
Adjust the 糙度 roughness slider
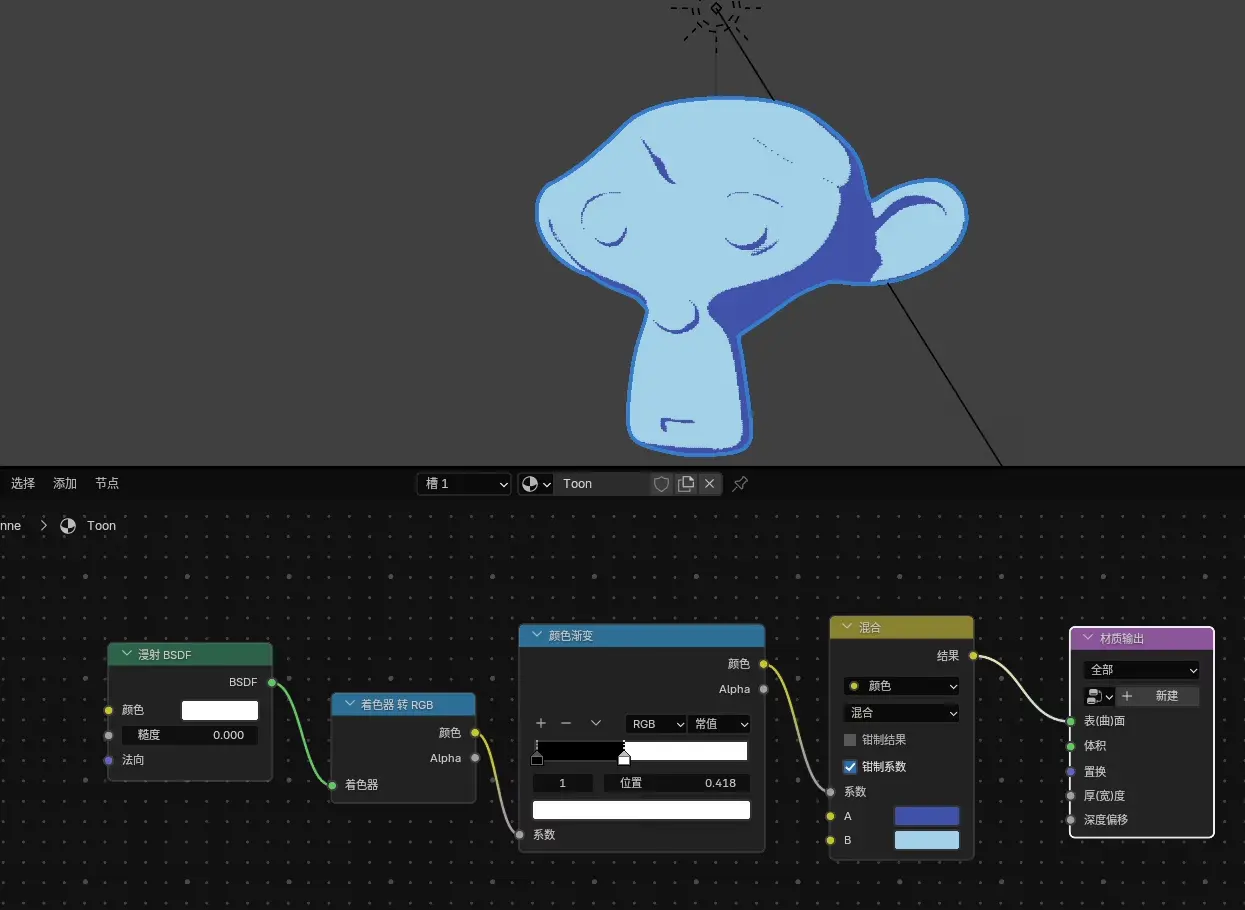coord(190,735)
